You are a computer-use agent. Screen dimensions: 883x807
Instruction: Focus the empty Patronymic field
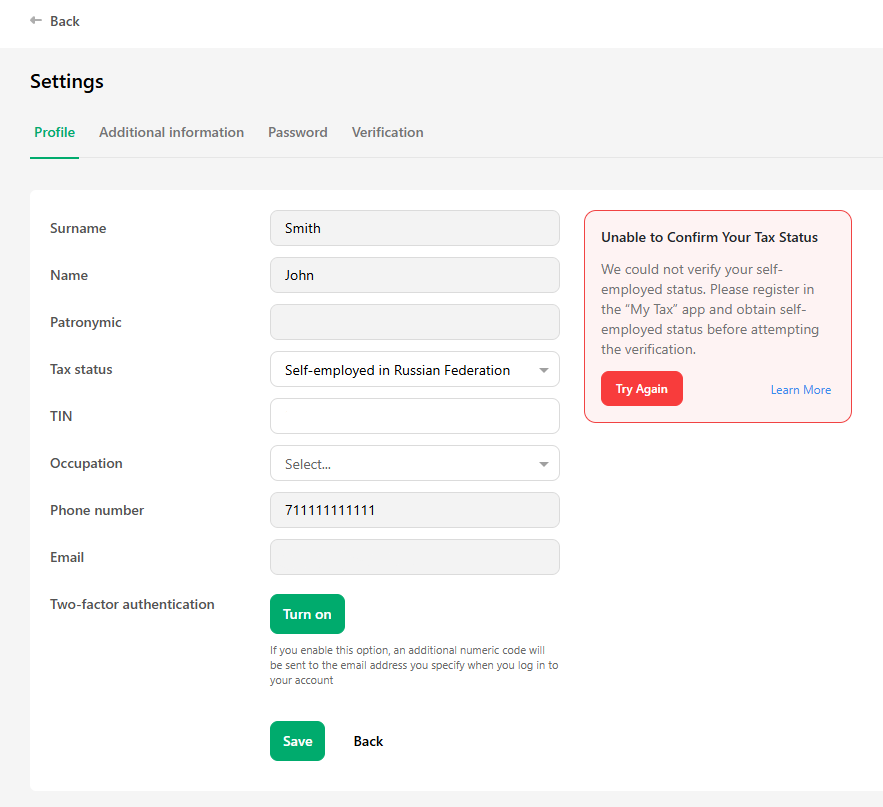pos(415,322)
